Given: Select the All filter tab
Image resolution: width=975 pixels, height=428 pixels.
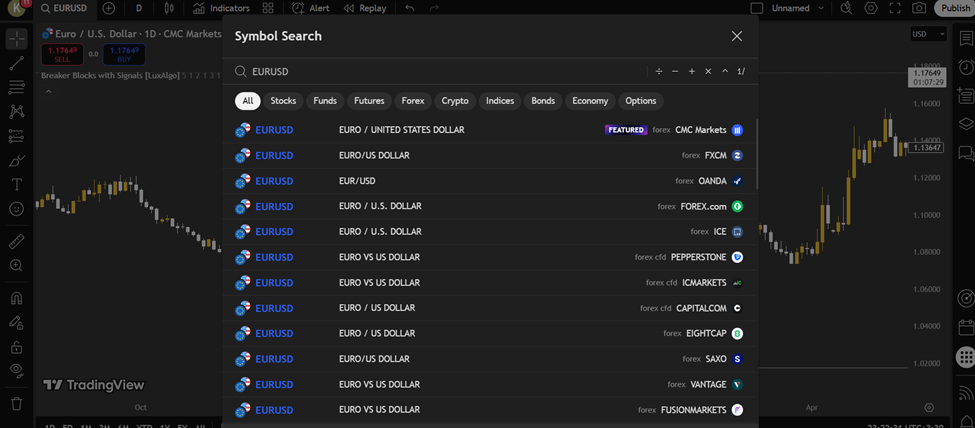Looking at the screenshot, I should [247, 101].
